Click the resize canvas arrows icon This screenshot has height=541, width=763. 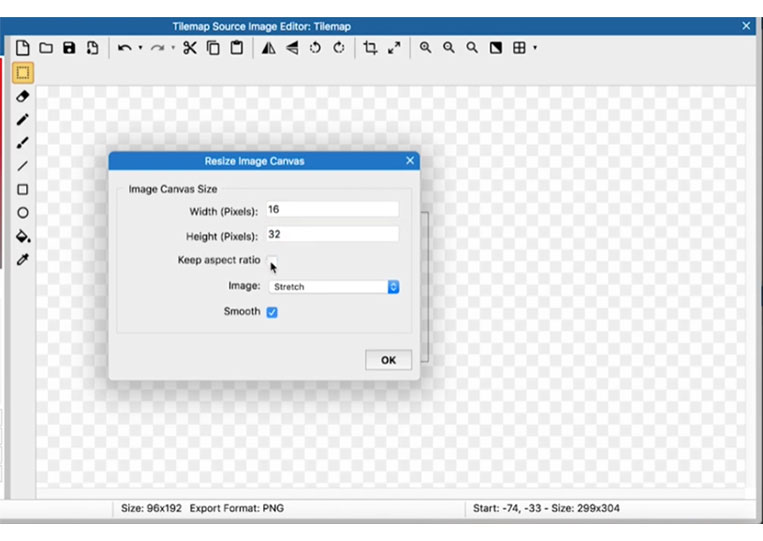click(x=394, y=48)
